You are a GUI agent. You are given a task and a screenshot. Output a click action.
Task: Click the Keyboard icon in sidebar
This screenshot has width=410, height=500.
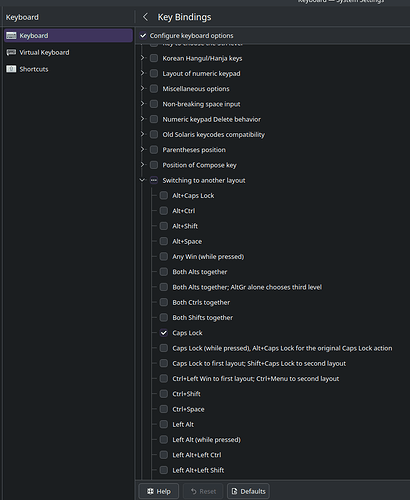point(11,36)
